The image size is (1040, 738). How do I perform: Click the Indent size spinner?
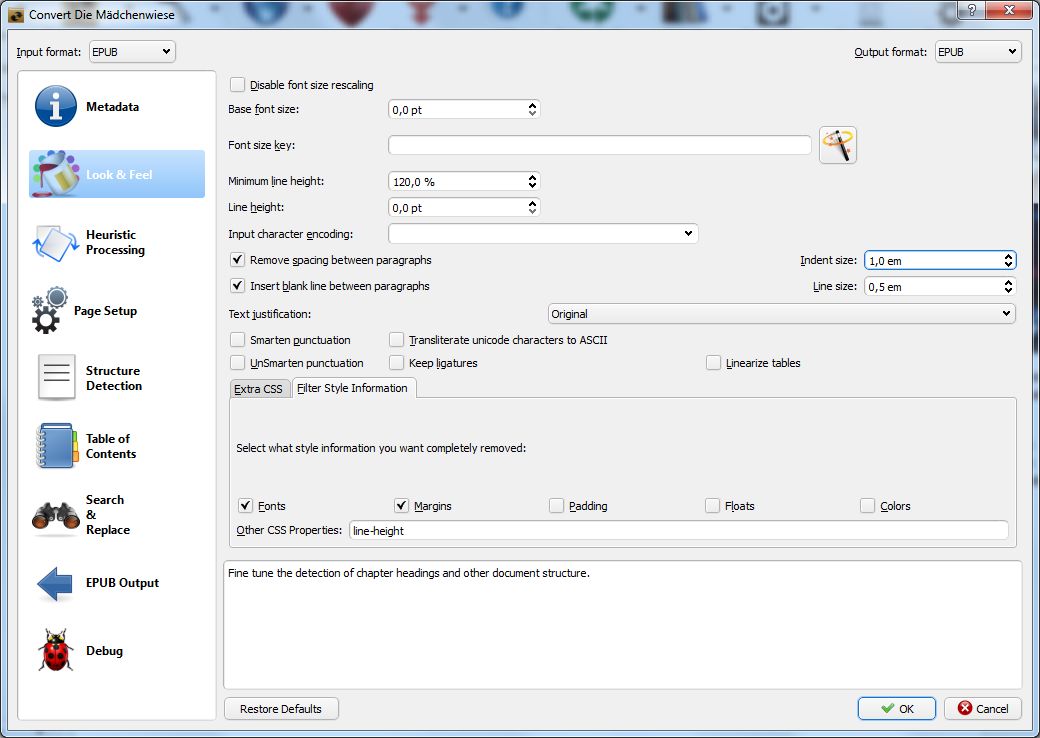940,261
